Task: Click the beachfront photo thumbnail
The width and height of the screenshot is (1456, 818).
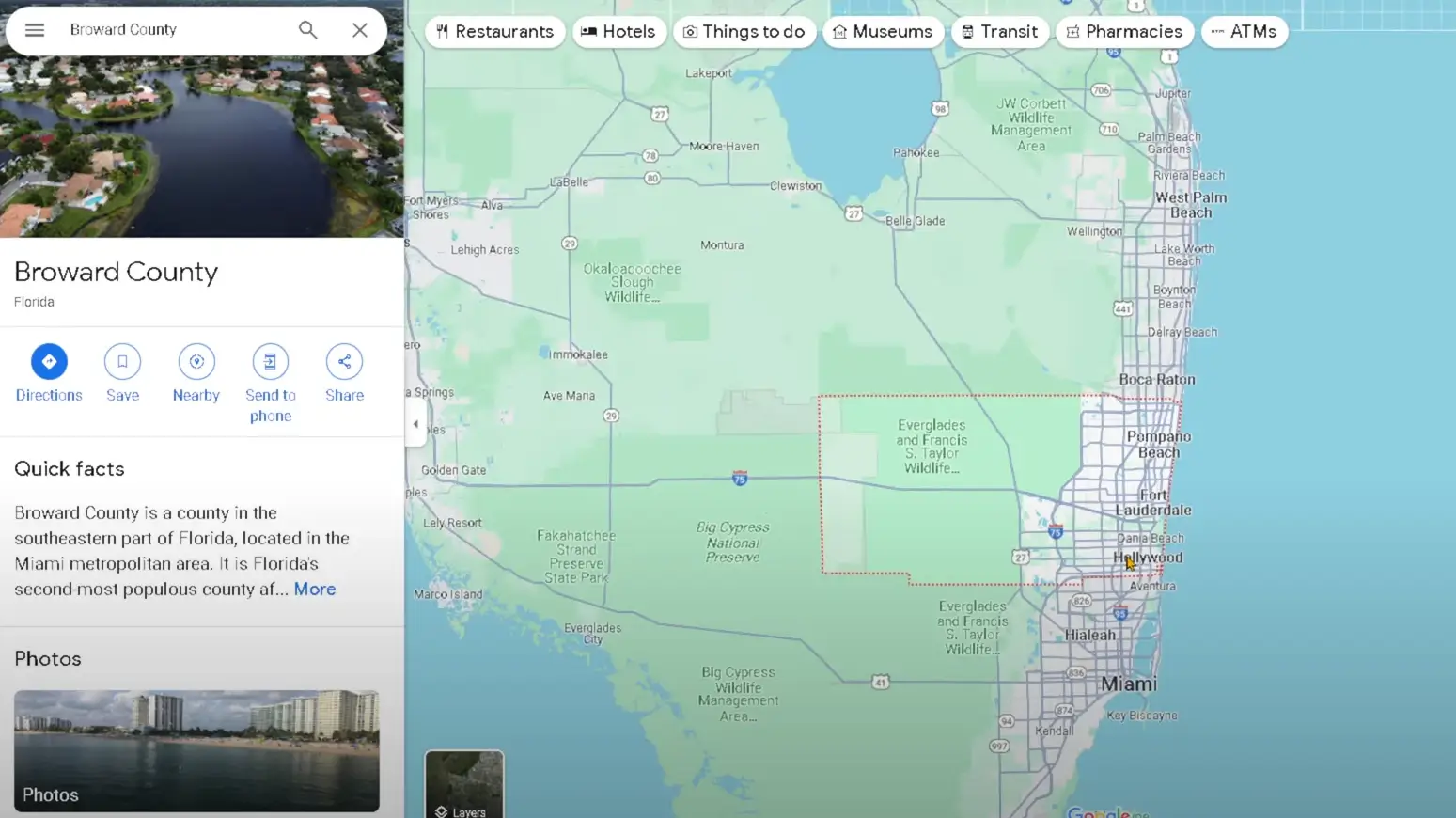Action: 196,750
